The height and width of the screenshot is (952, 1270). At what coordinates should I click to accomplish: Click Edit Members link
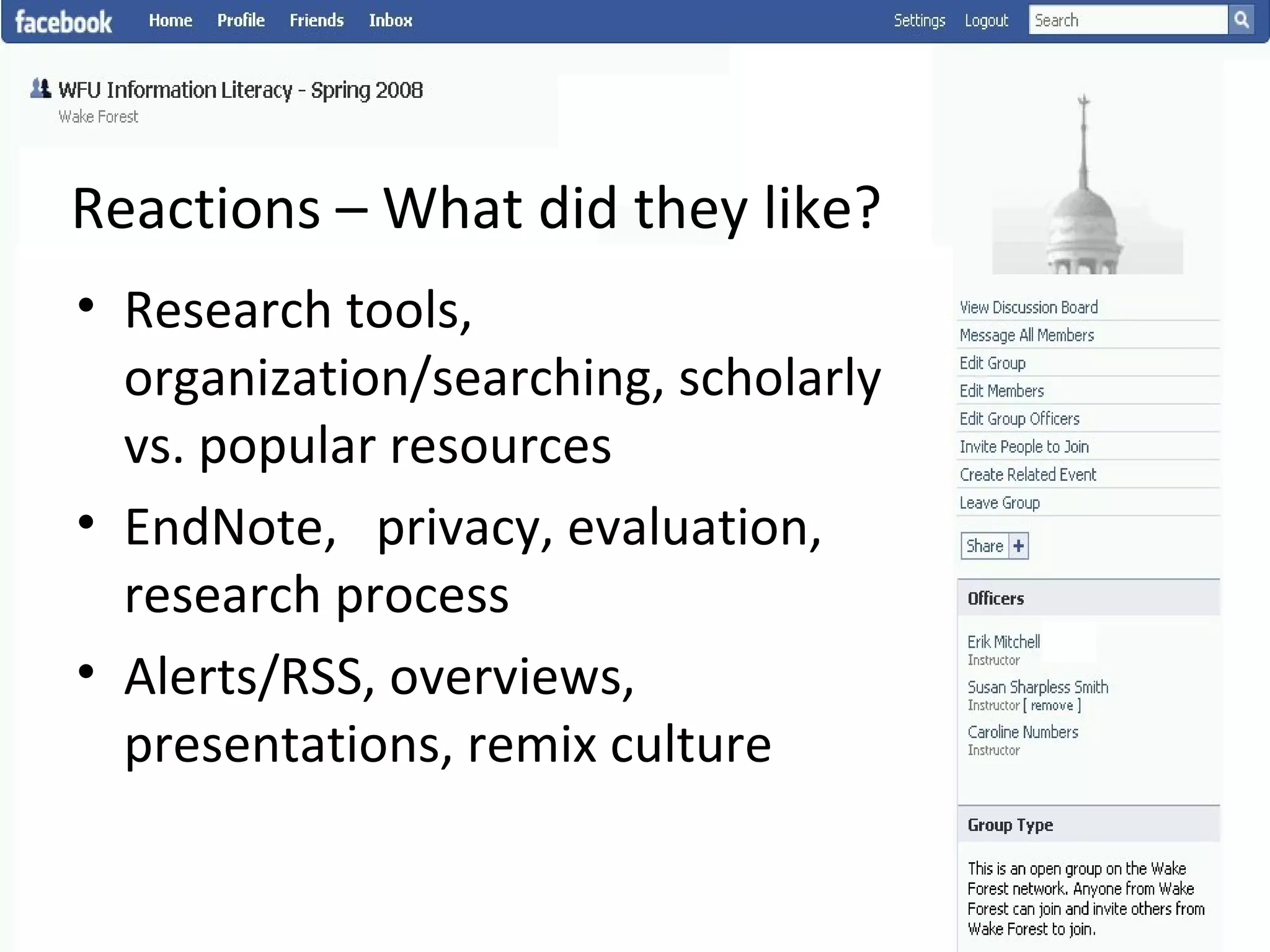1001,391
